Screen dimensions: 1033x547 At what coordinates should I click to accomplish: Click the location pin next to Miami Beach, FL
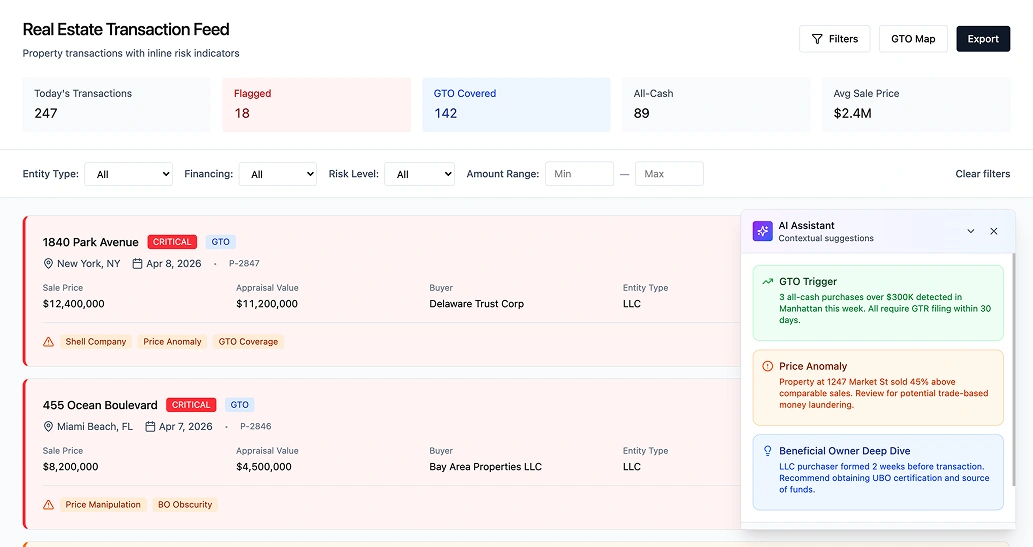48,426
